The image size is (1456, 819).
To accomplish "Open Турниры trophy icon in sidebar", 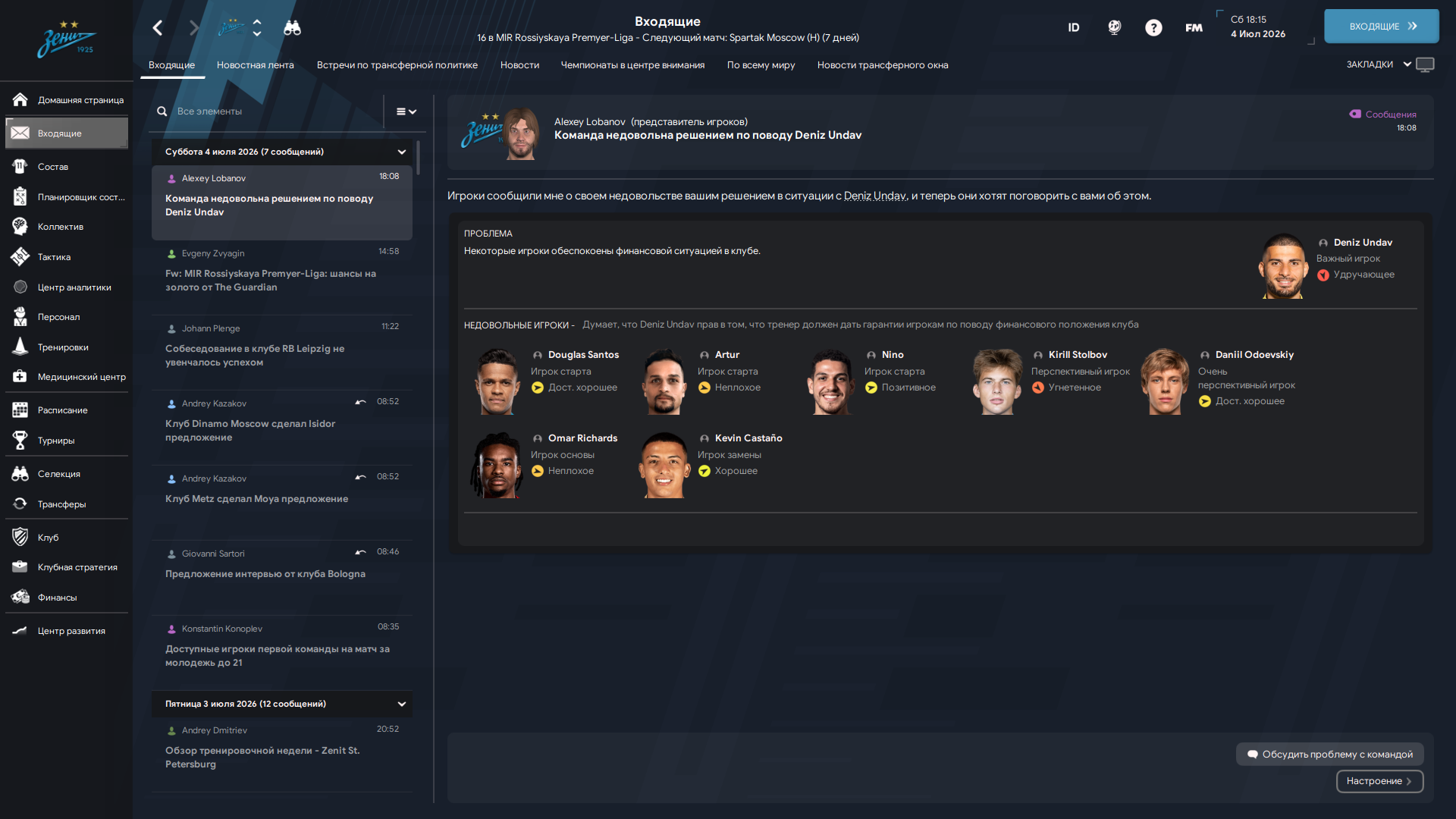I will (x=20, y=441).
